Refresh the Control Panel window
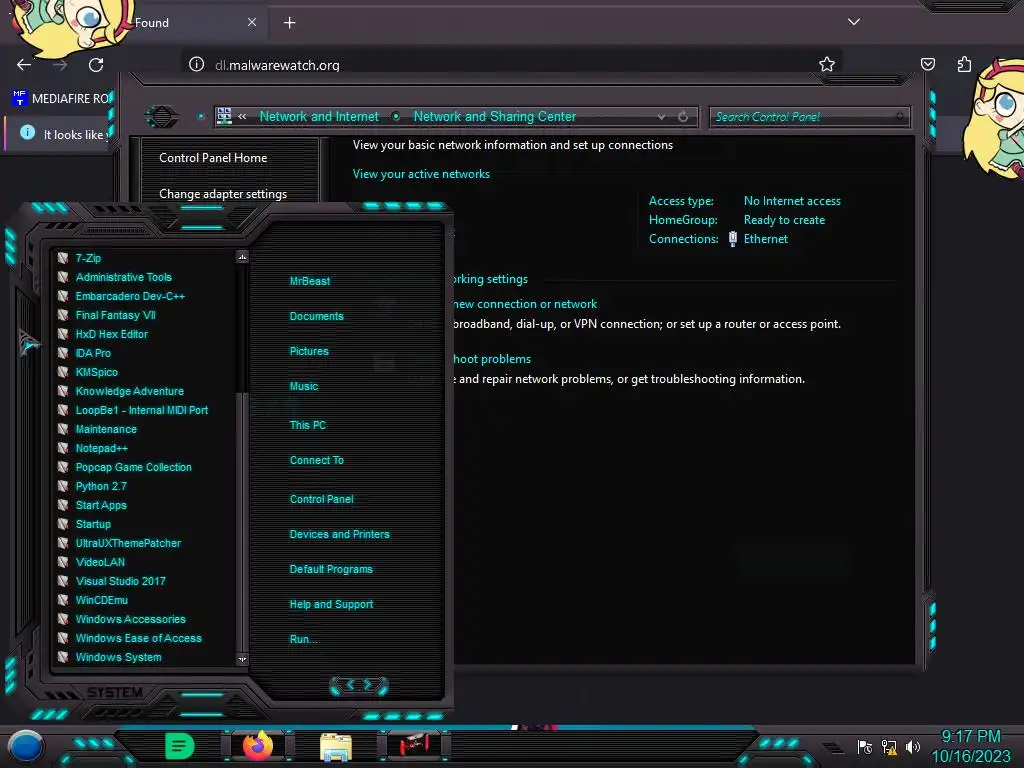Image resolution: width=1024 pixels, height=768 pixels. pyautogui.click(x=683, y=117)
